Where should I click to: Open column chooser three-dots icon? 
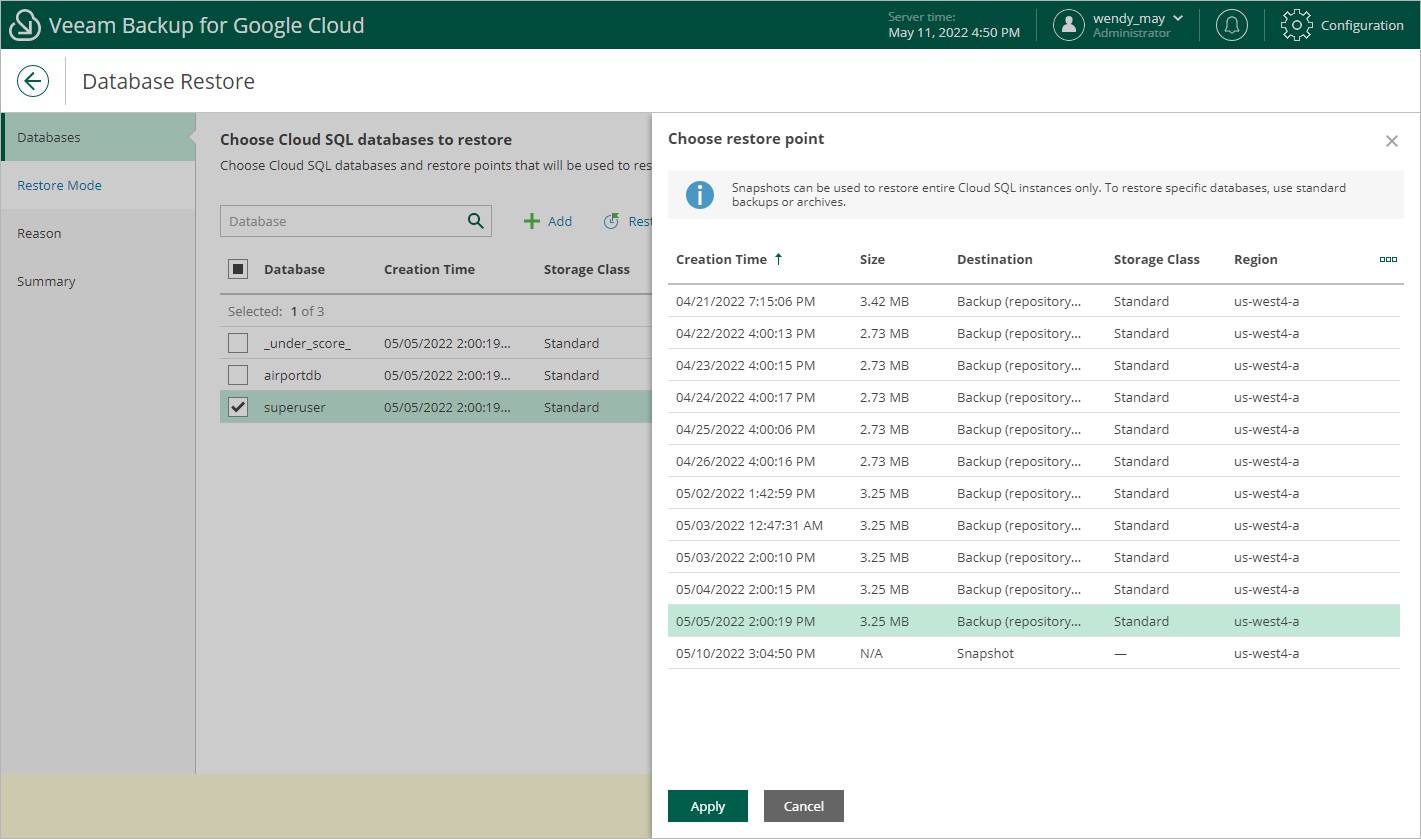1388,259
